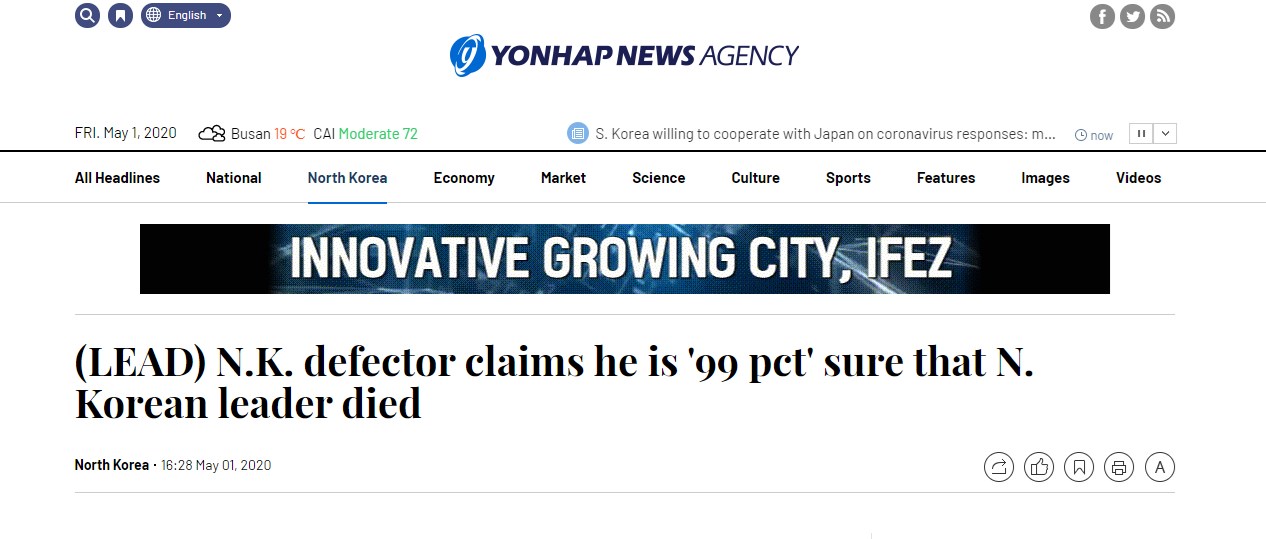This screenshot has height=539, width=1266.
Task: Open the Twitter icon in header
Action: (1132, 16)
